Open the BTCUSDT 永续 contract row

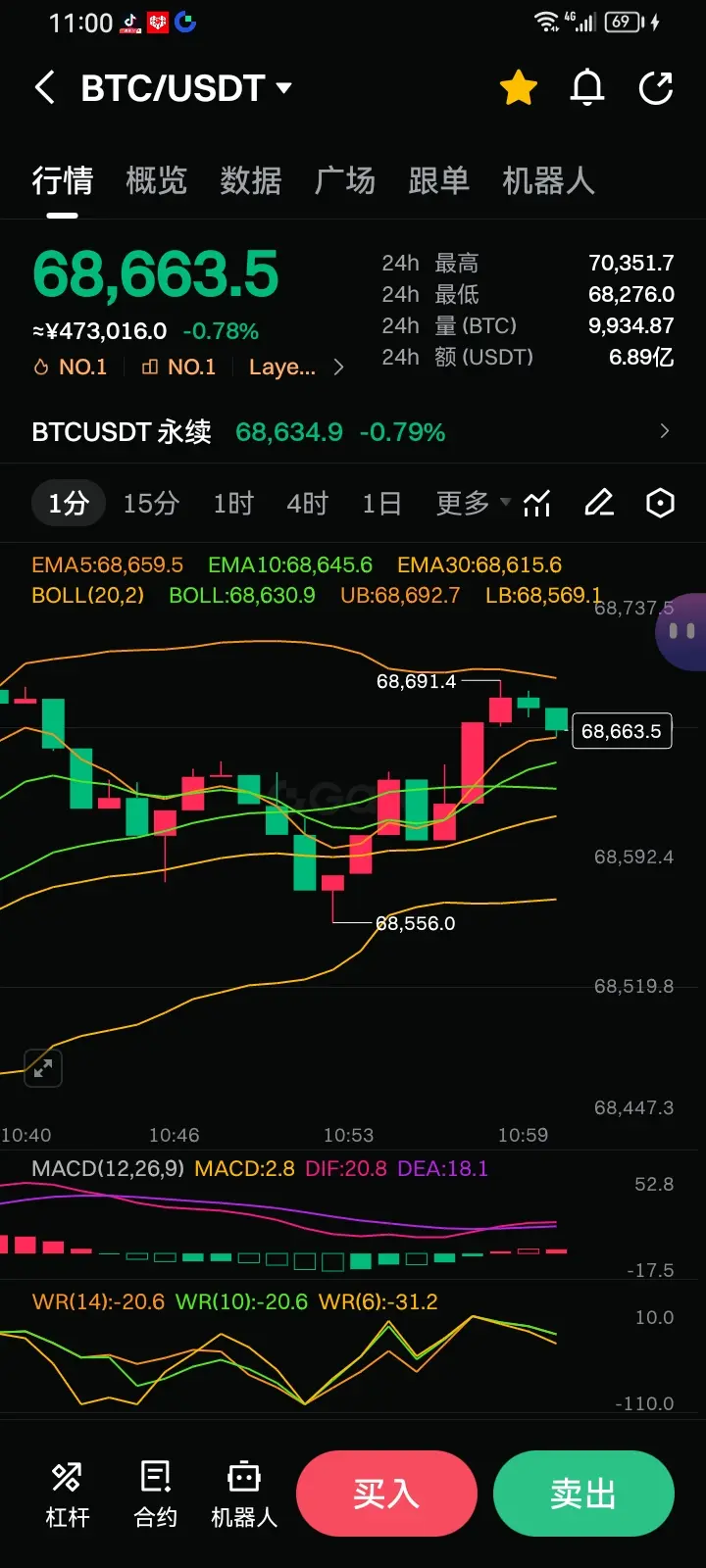pos(353,431)
